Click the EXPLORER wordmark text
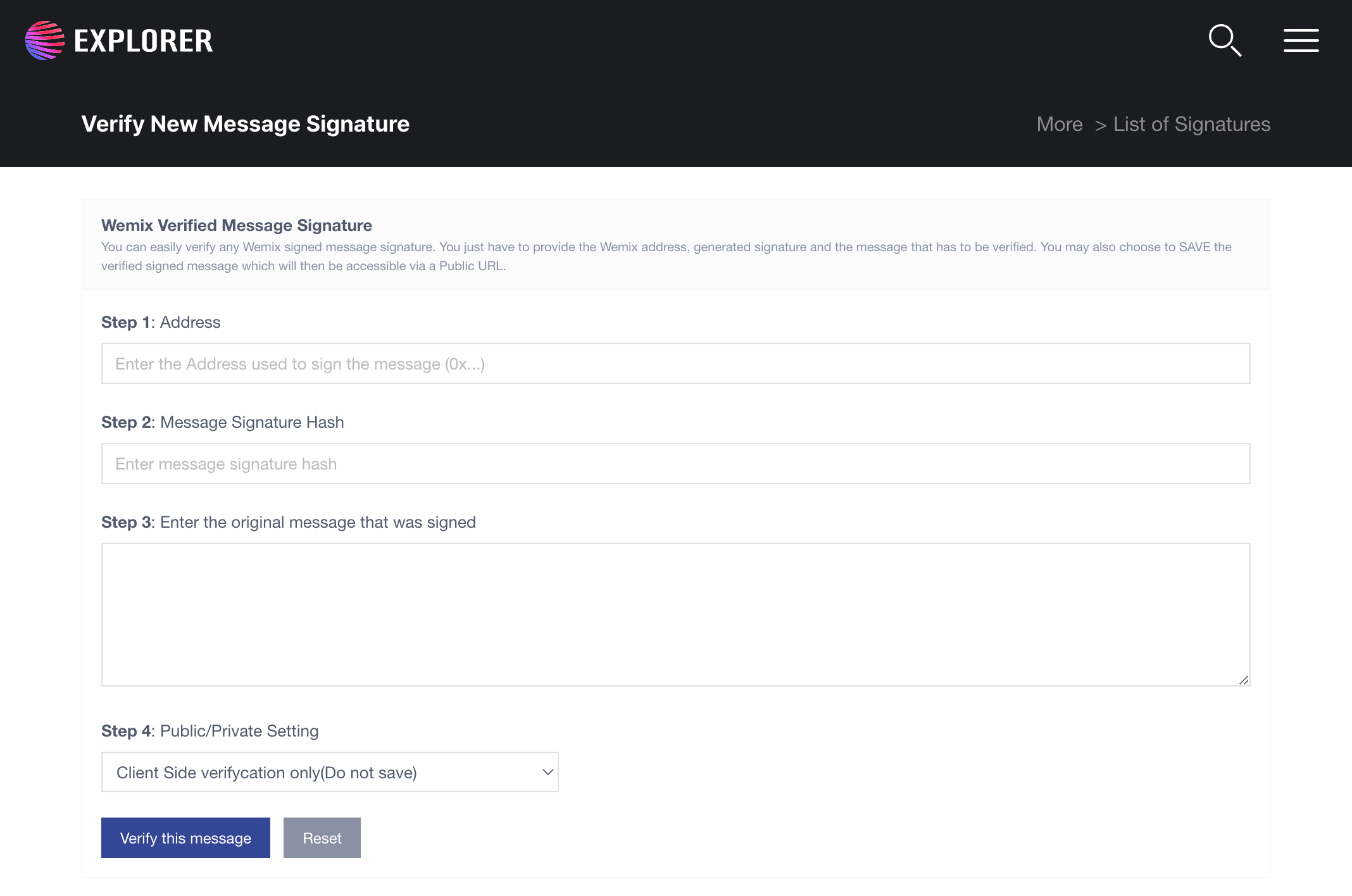 tap(143, 41)
